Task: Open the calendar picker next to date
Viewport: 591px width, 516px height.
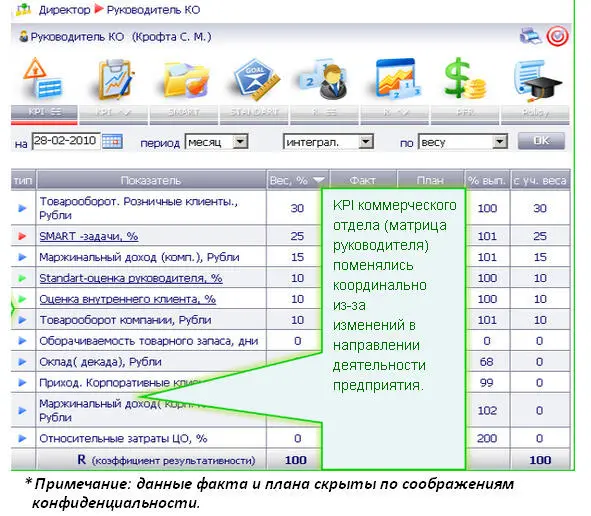Action: pos(112,141)
